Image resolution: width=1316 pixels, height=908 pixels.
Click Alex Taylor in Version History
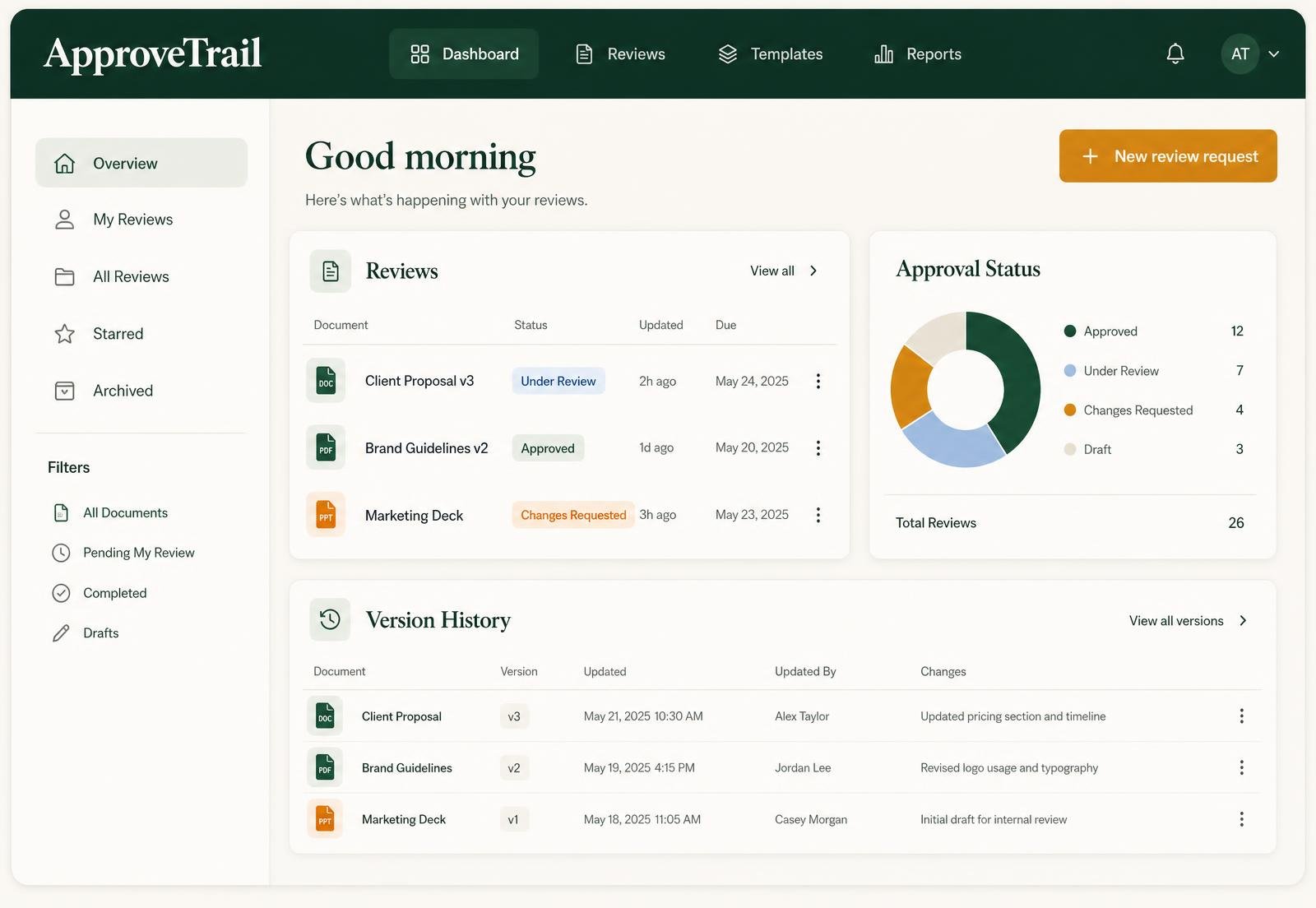point(802,716)
